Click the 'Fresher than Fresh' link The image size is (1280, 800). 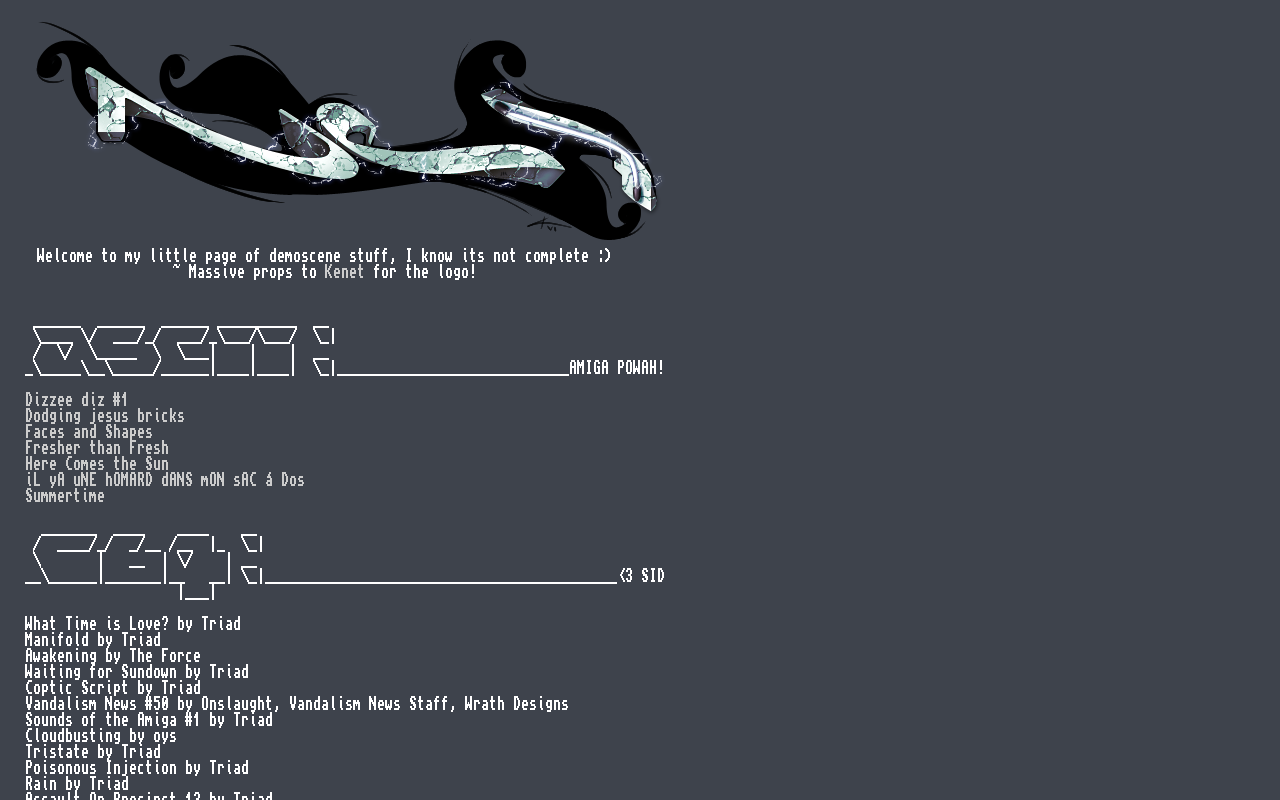tap(97, 448)
